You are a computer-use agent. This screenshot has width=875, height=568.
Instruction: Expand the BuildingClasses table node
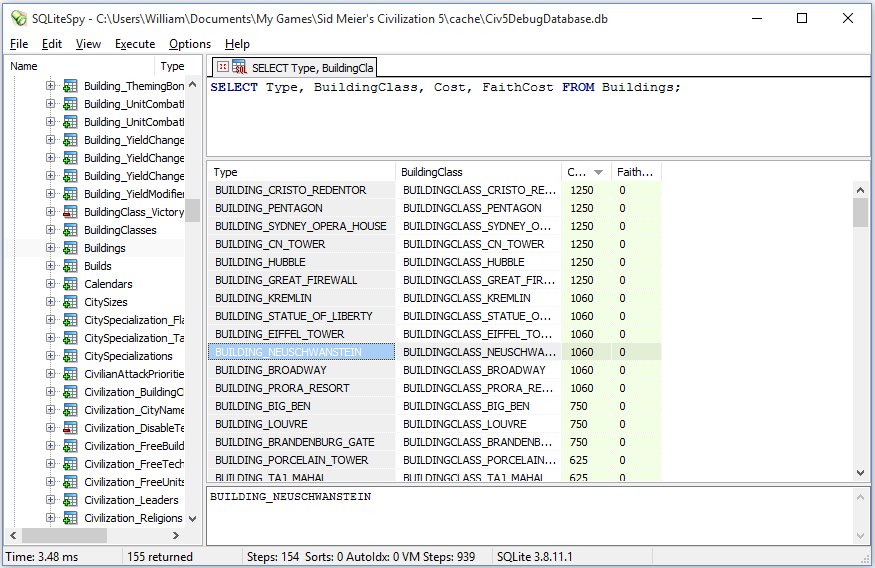point(50,229)
